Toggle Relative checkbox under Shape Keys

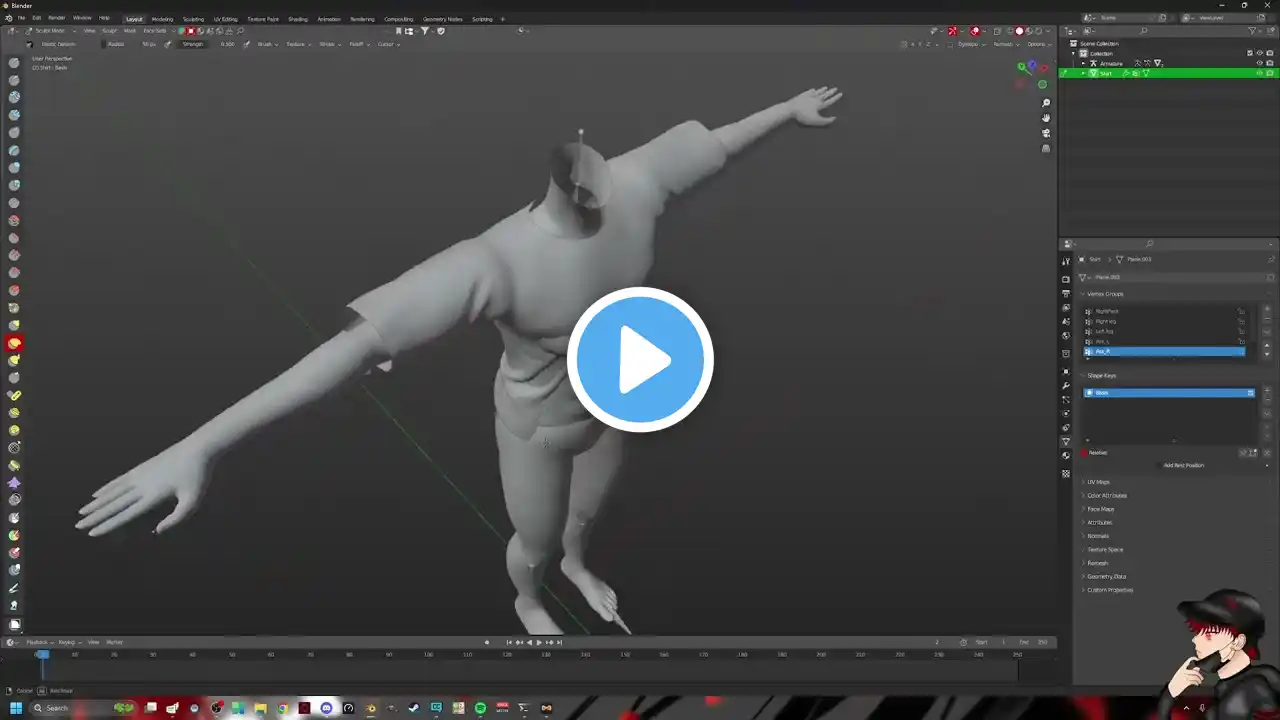pos(1084,453)
